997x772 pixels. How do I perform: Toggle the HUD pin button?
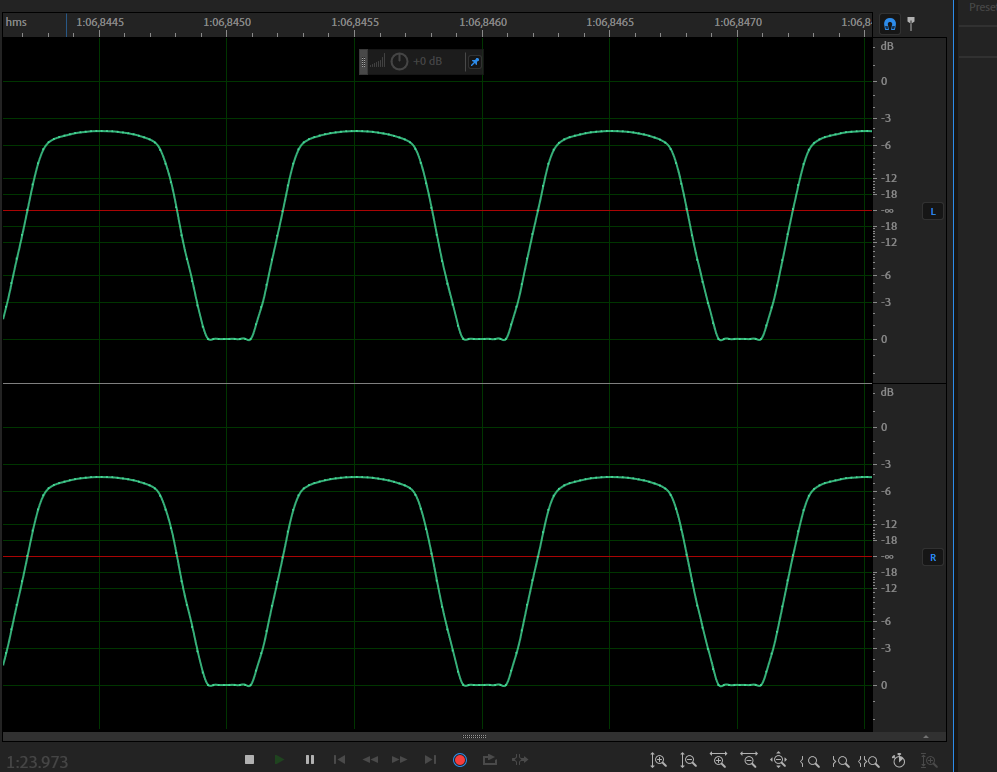[475, 62]
